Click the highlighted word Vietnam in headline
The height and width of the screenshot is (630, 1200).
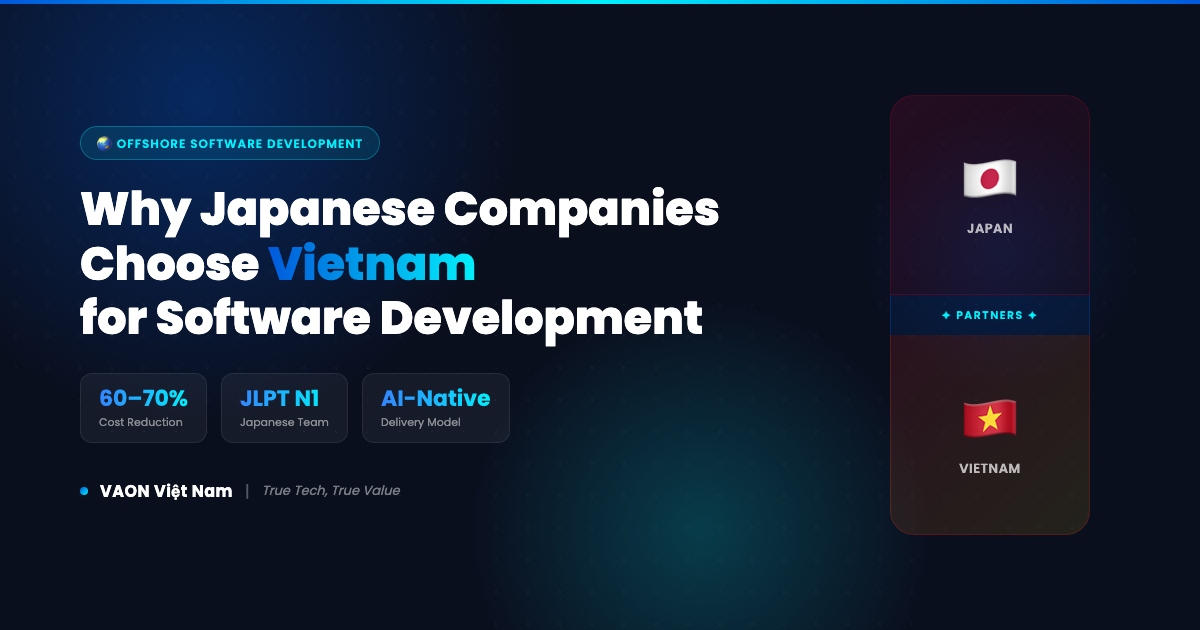tap(372, 264)
